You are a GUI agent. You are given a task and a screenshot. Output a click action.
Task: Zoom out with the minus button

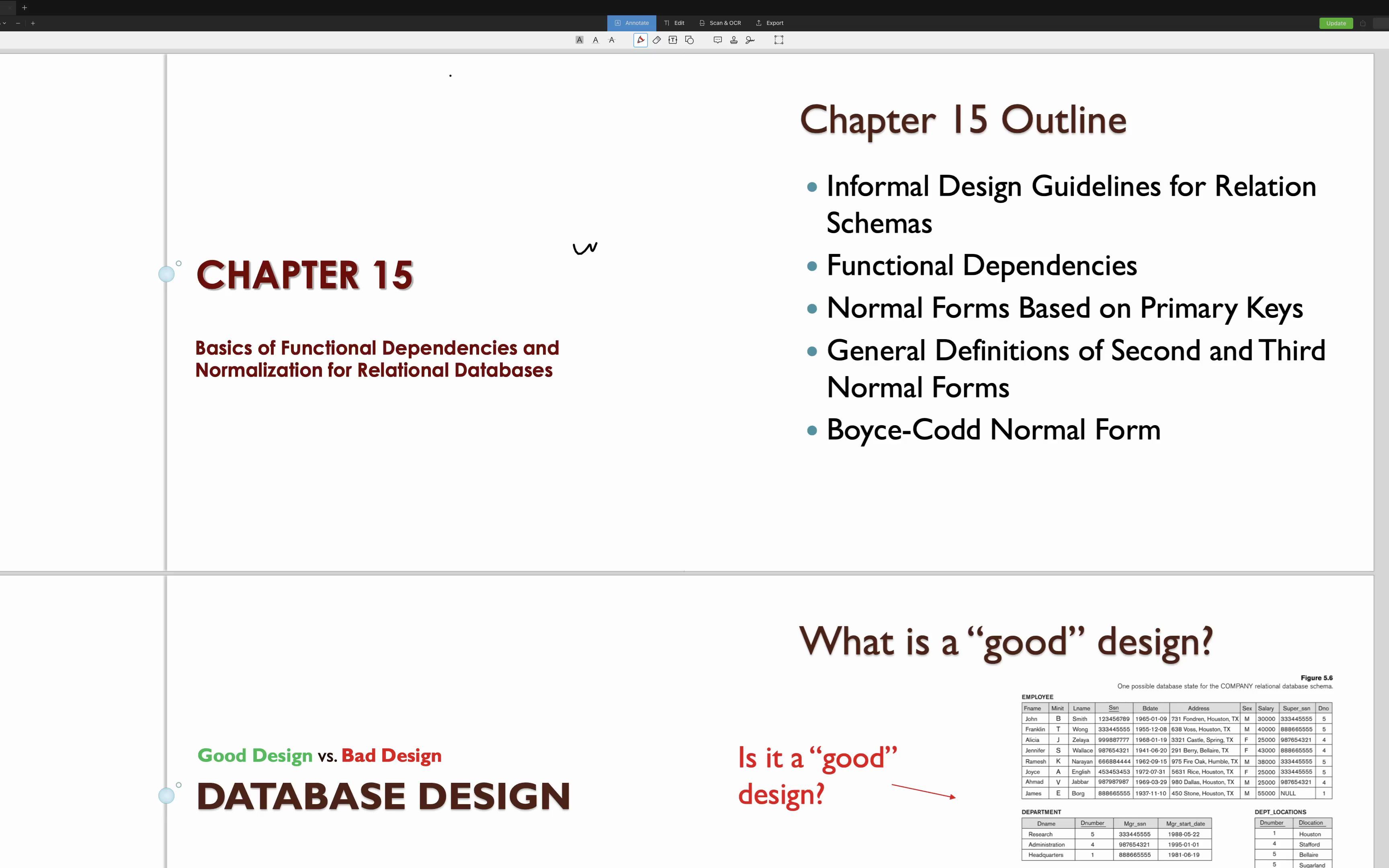click(18, 23)
